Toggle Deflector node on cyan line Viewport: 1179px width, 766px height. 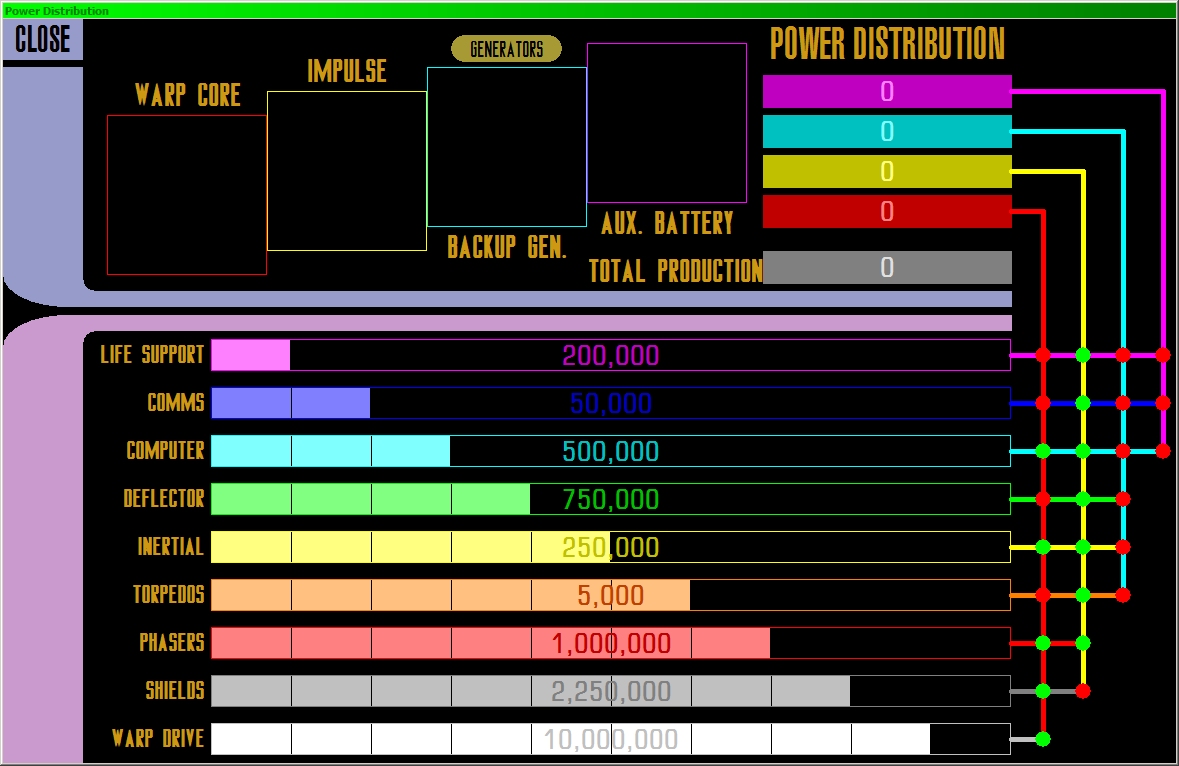(x=1123, y=499)
